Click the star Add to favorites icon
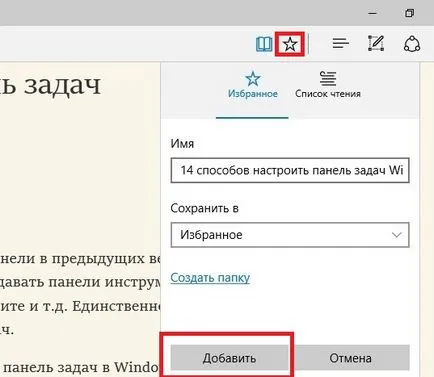 [x=290, y=44]
